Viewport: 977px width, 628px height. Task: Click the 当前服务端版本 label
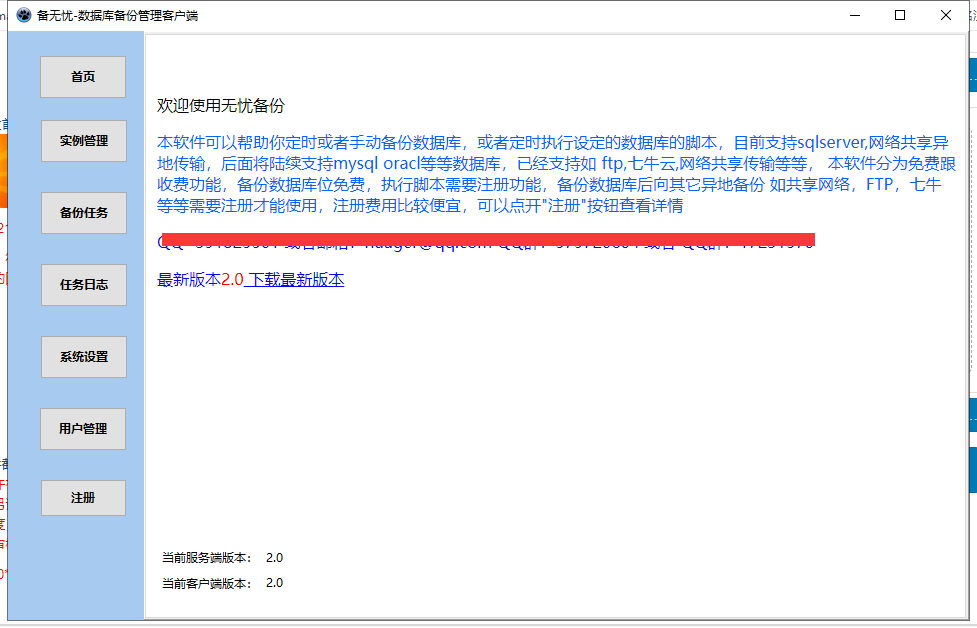pos(207,558)
